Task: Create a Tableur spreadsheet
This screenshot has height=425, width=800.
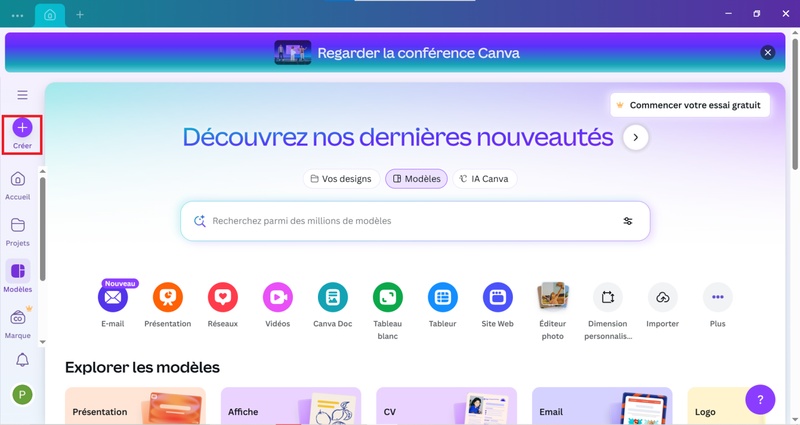Action: tap(443, 297)
